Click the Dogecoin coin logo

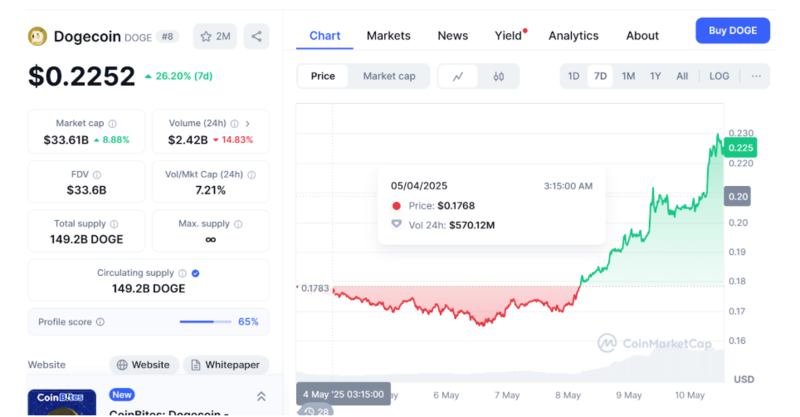coord(37,36)
